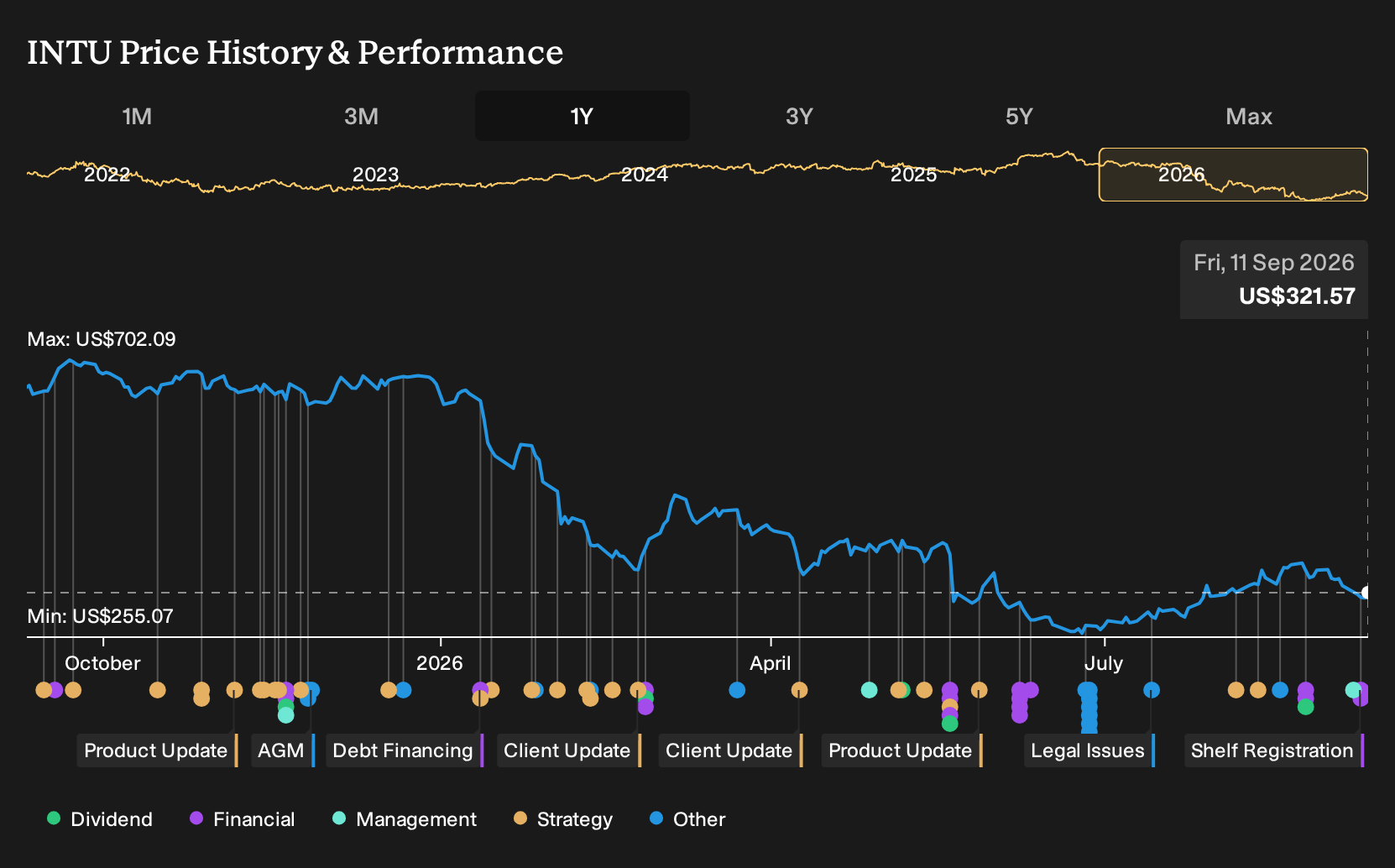Toggle the Financial legend filter
1395x868 pixels.
pyautogui.click(x=243, y=819)
